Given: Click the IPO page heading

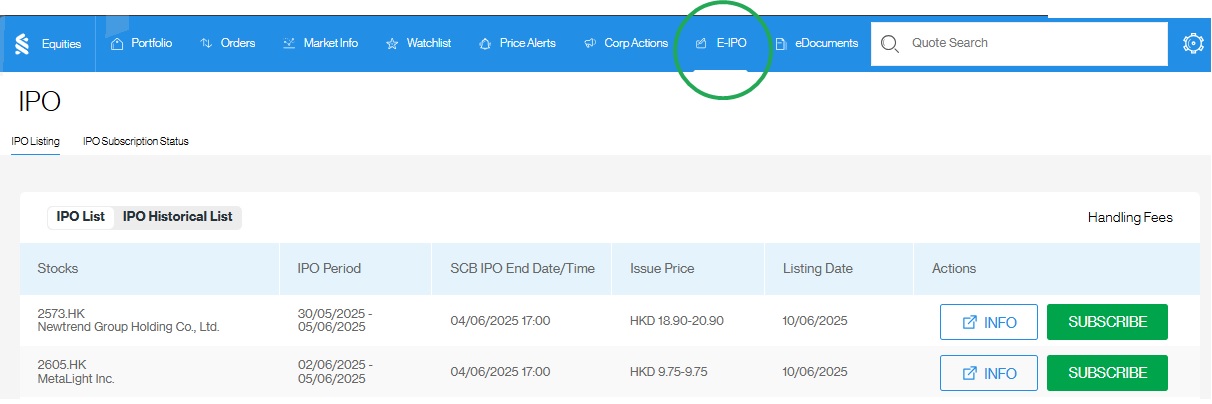Looking at the screenshot, I should click(x=40, y=102).
